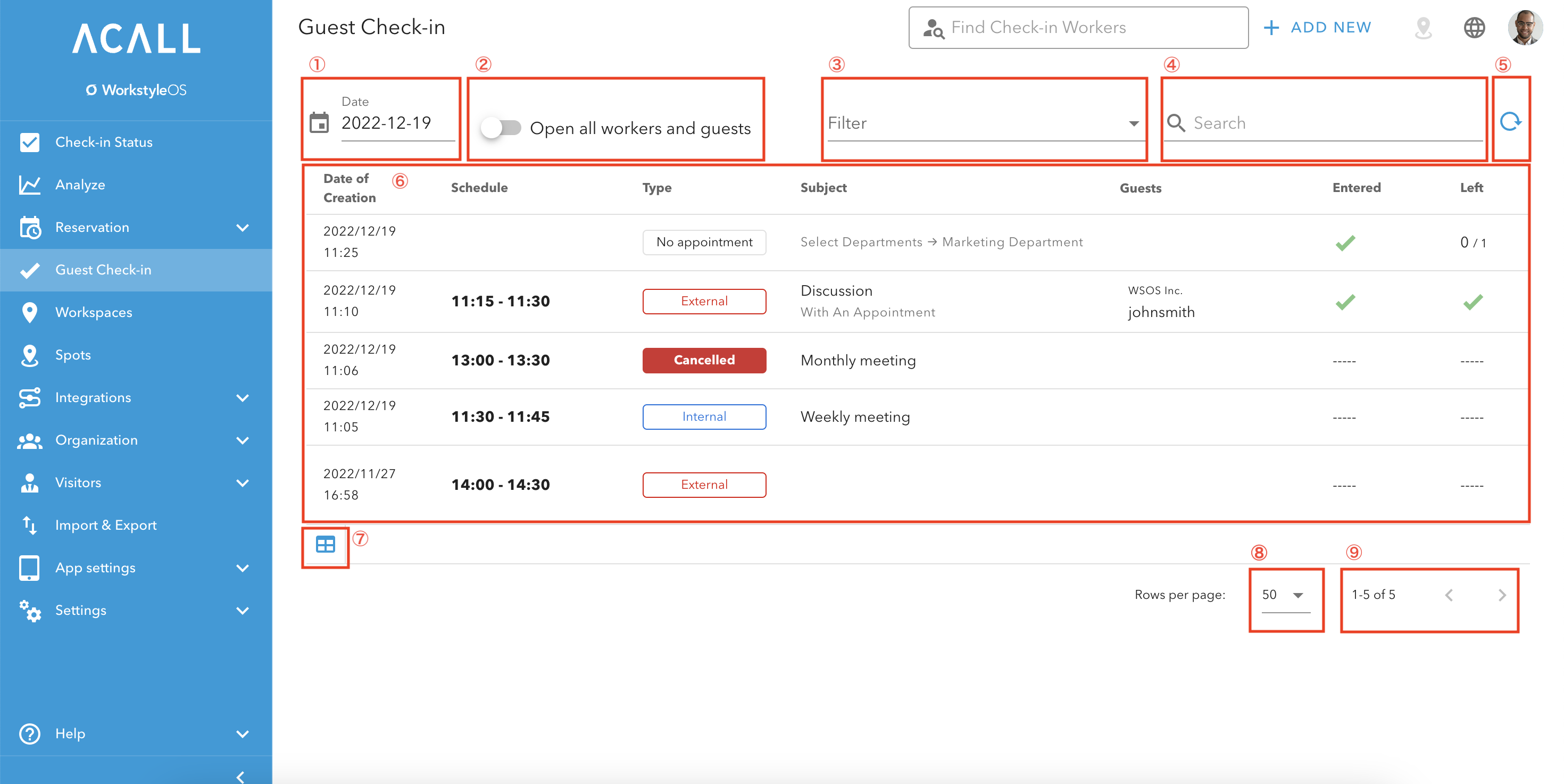Click the Reservation calendar-clock icon
Screen dimensions: 1564x784
(30, 228)
